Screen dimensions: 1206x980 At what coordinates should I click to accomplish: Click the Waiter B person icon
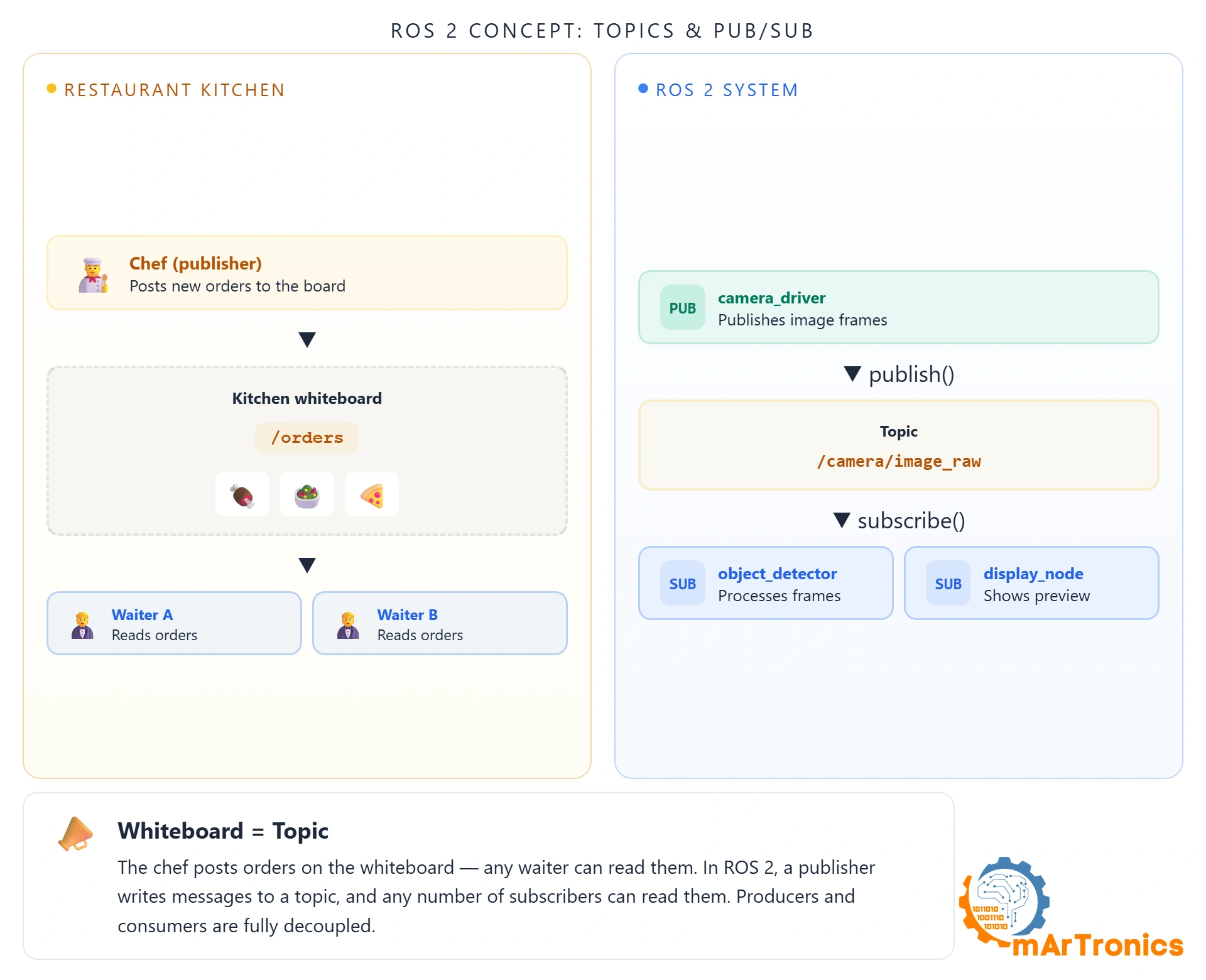348,625
